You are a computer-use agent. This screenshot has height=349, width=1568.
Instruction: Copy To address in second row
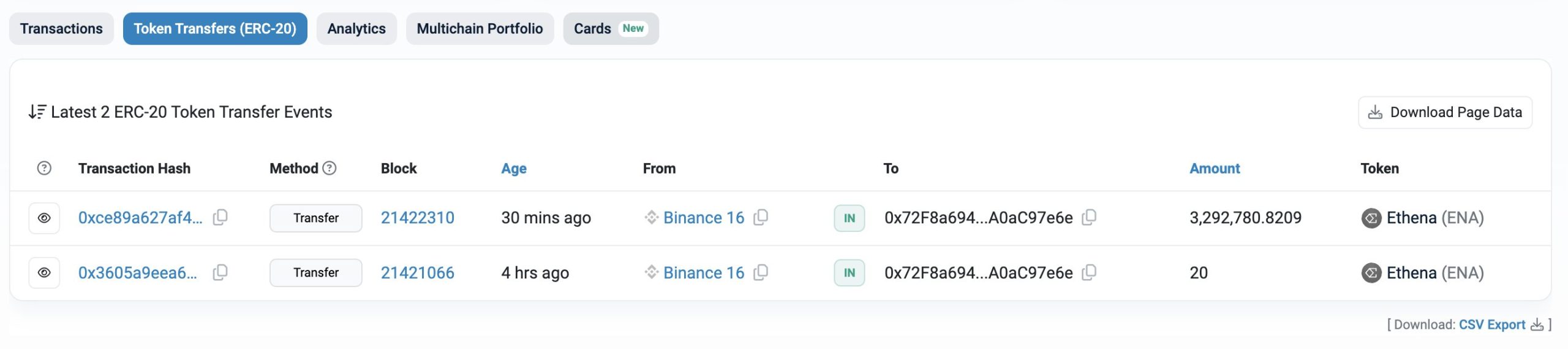[x=1089, y=272]
